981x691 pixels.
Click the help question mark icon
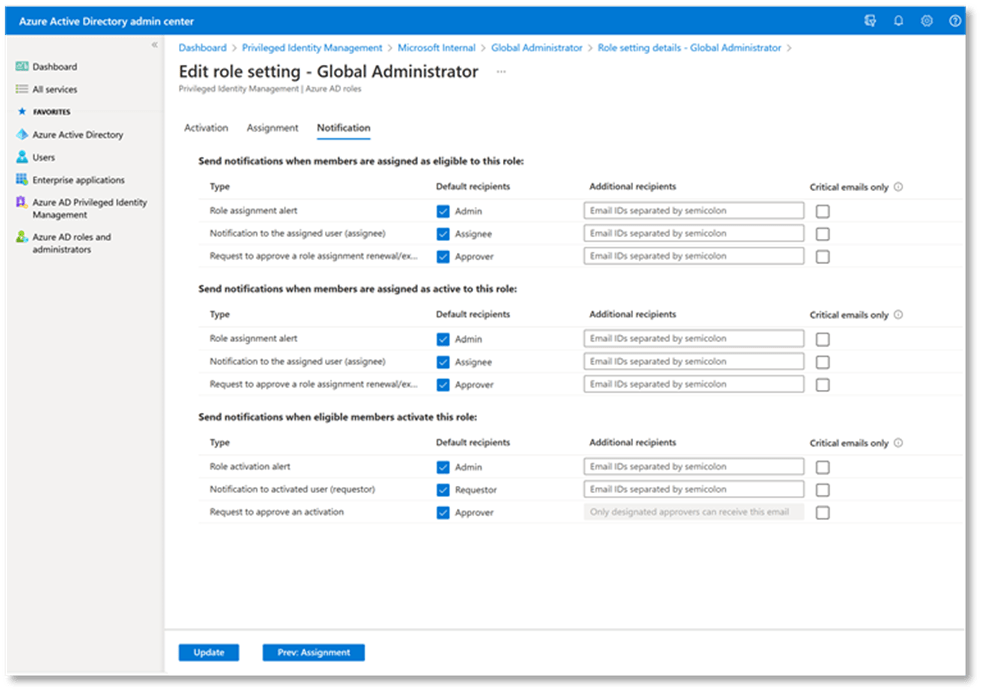955,21
